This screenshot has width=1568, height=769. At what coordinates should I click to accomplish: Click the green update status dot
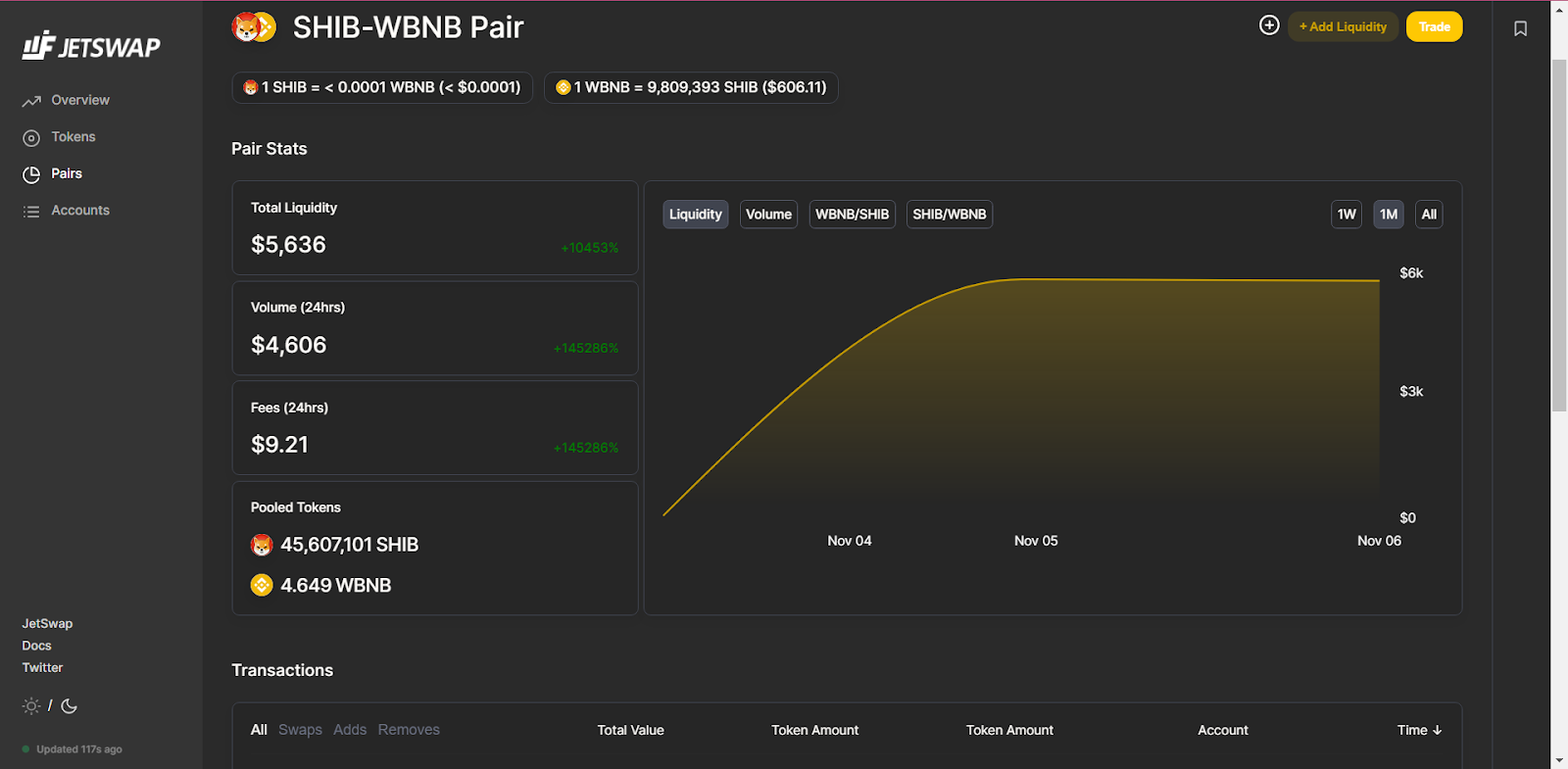[25, 749]
